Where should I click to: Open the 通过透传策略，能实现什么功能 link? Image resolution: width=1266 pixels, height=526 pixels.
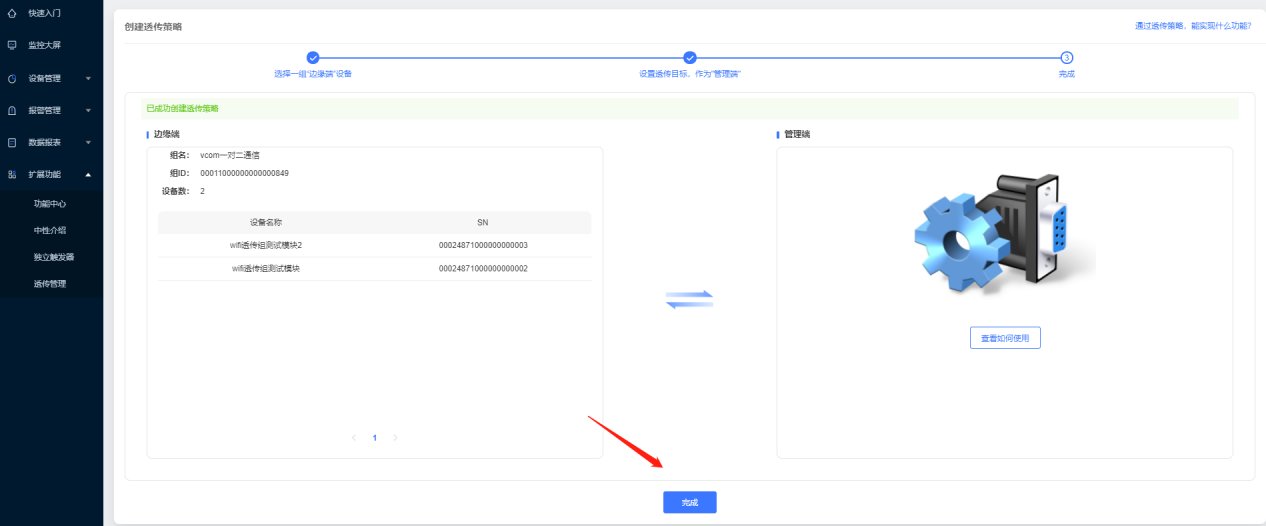tap(1192, 26)
